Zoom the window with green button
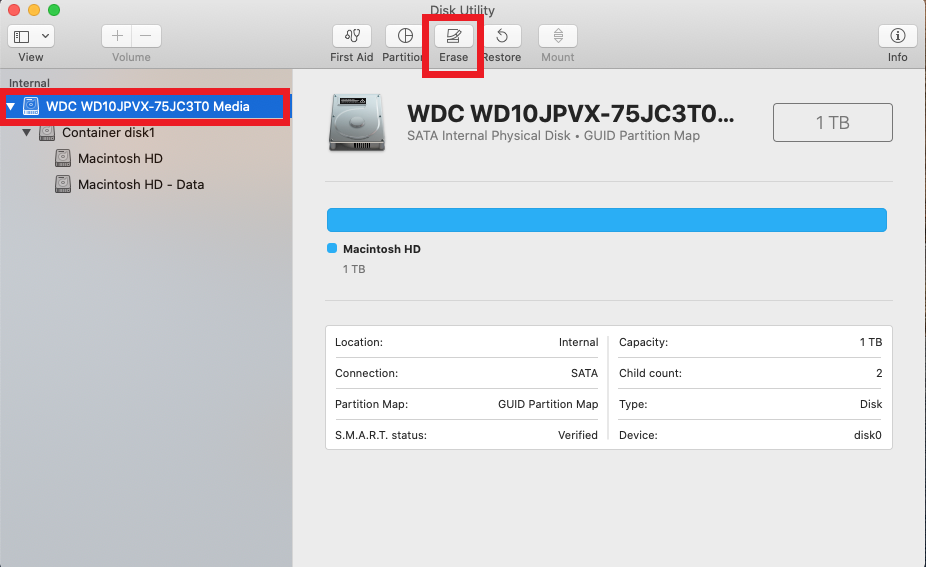Image resolution: width=926 pixels, height=567 pixels. (54, 10)
